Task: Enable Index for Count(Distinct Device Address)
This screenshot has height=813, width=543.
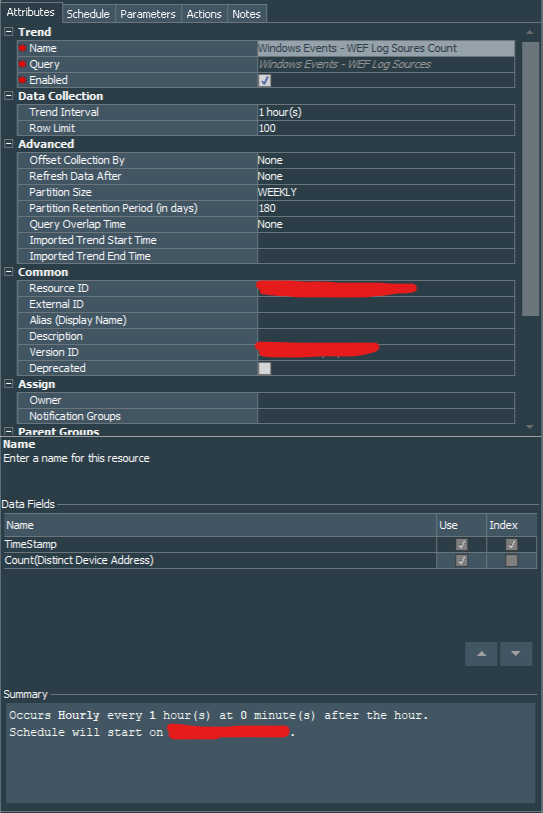Action: [x=511, y=560]
